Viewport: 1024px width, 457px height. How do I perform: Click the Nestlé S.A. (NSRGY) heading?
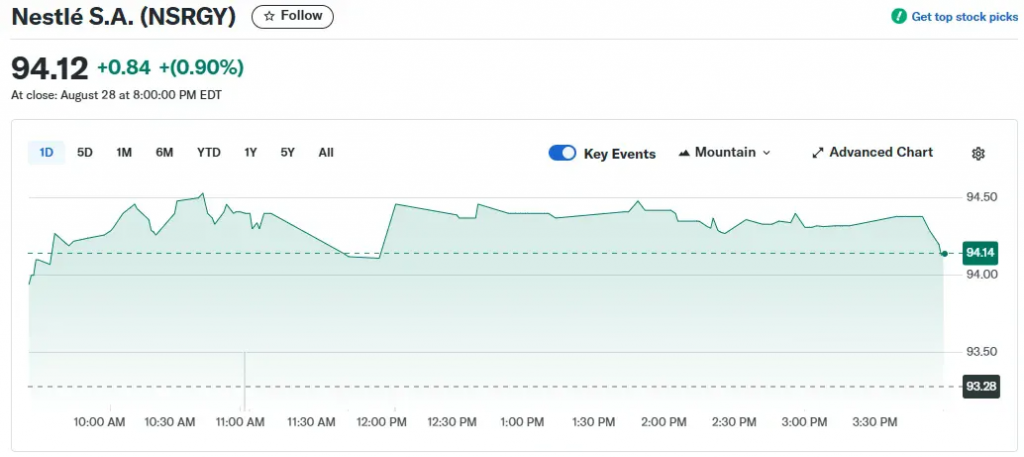124,17
